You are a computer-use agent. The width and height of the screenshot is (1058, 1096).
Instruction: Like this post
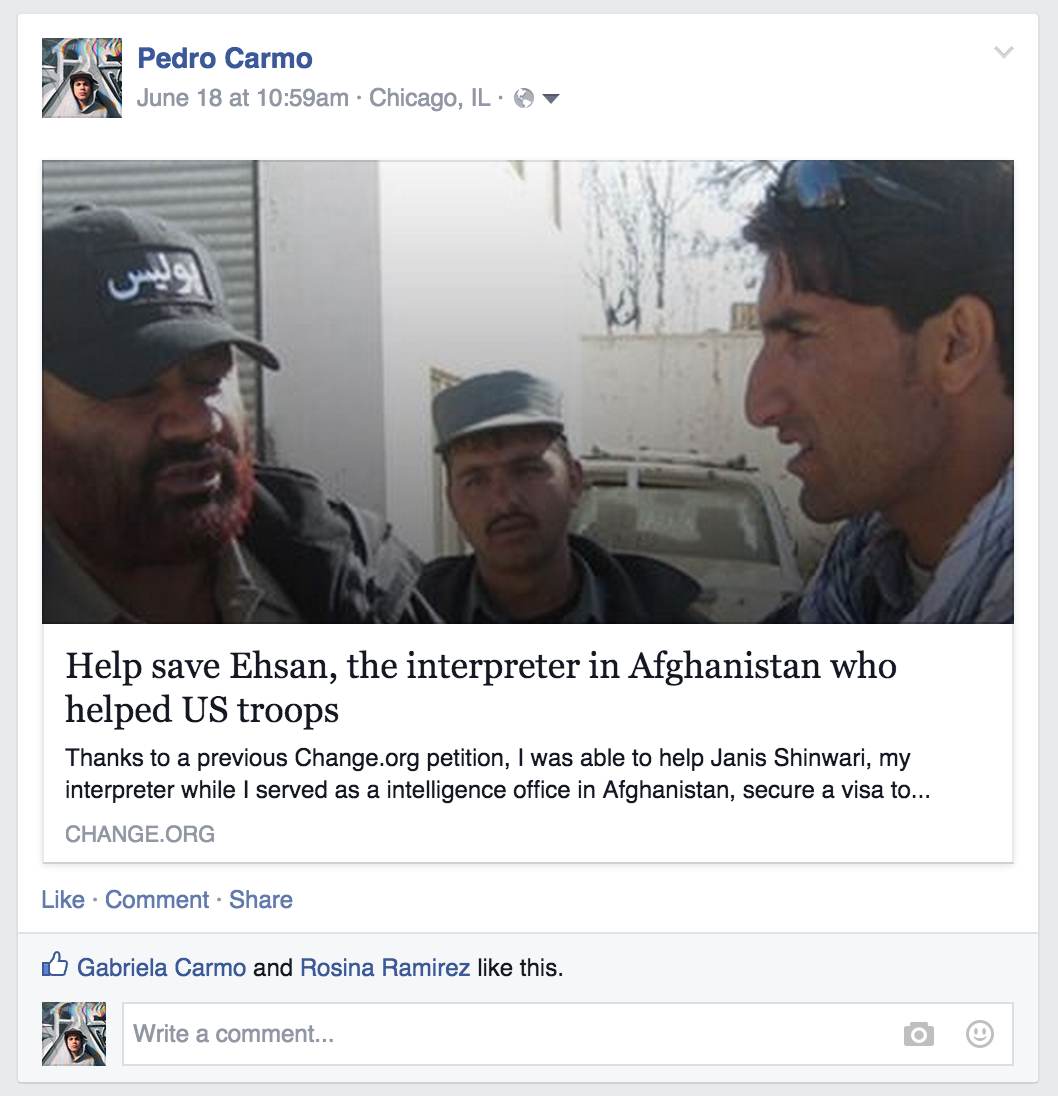[x=63, y=900]
